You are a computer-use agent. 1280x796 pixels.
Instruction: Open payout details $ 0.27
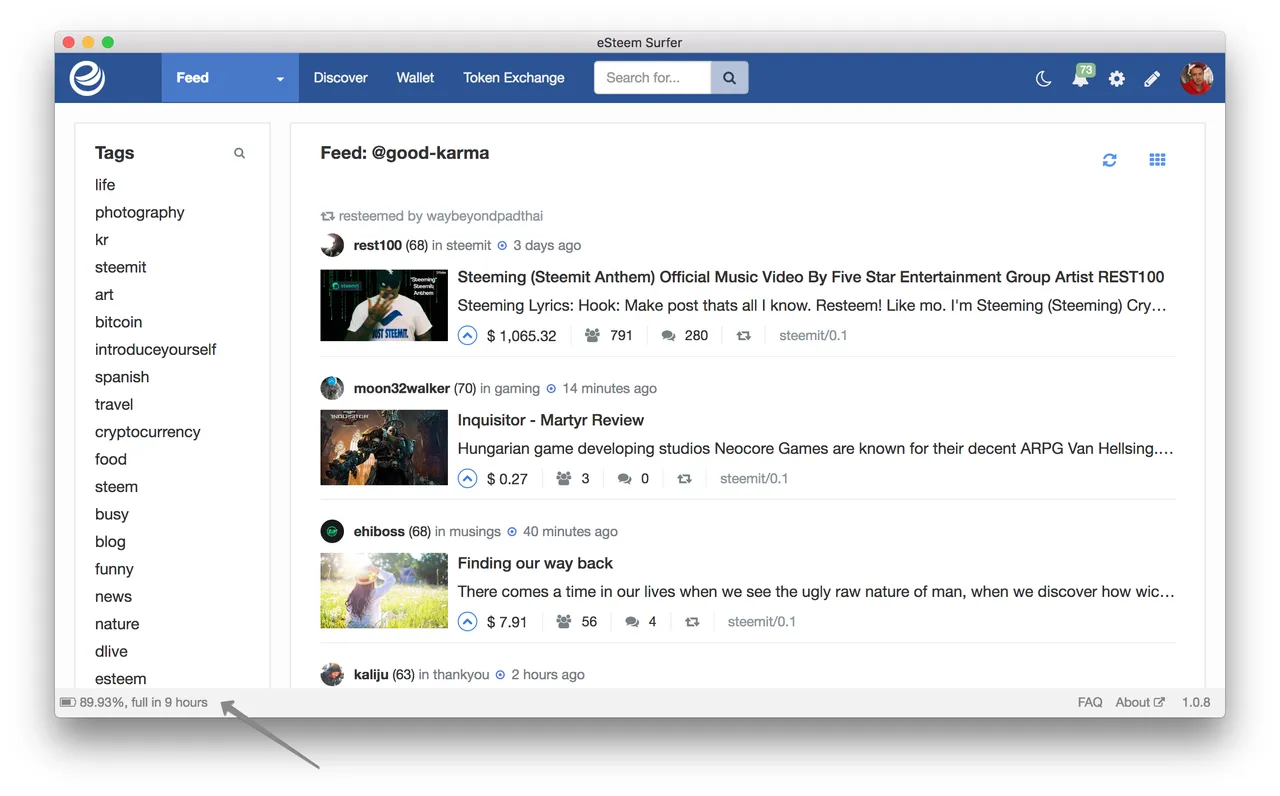tap(507, 479)
